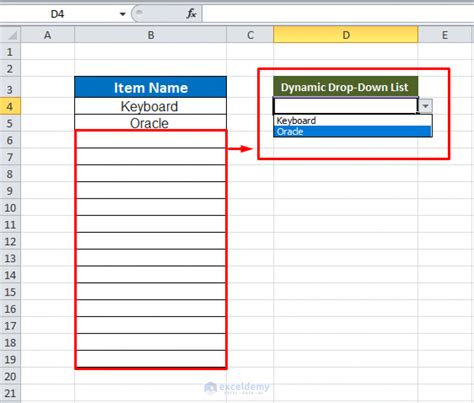Image resolution: width=474 pixels, height=403 pixels.
Task: Select row 21 header
Action: coord(10,393)
